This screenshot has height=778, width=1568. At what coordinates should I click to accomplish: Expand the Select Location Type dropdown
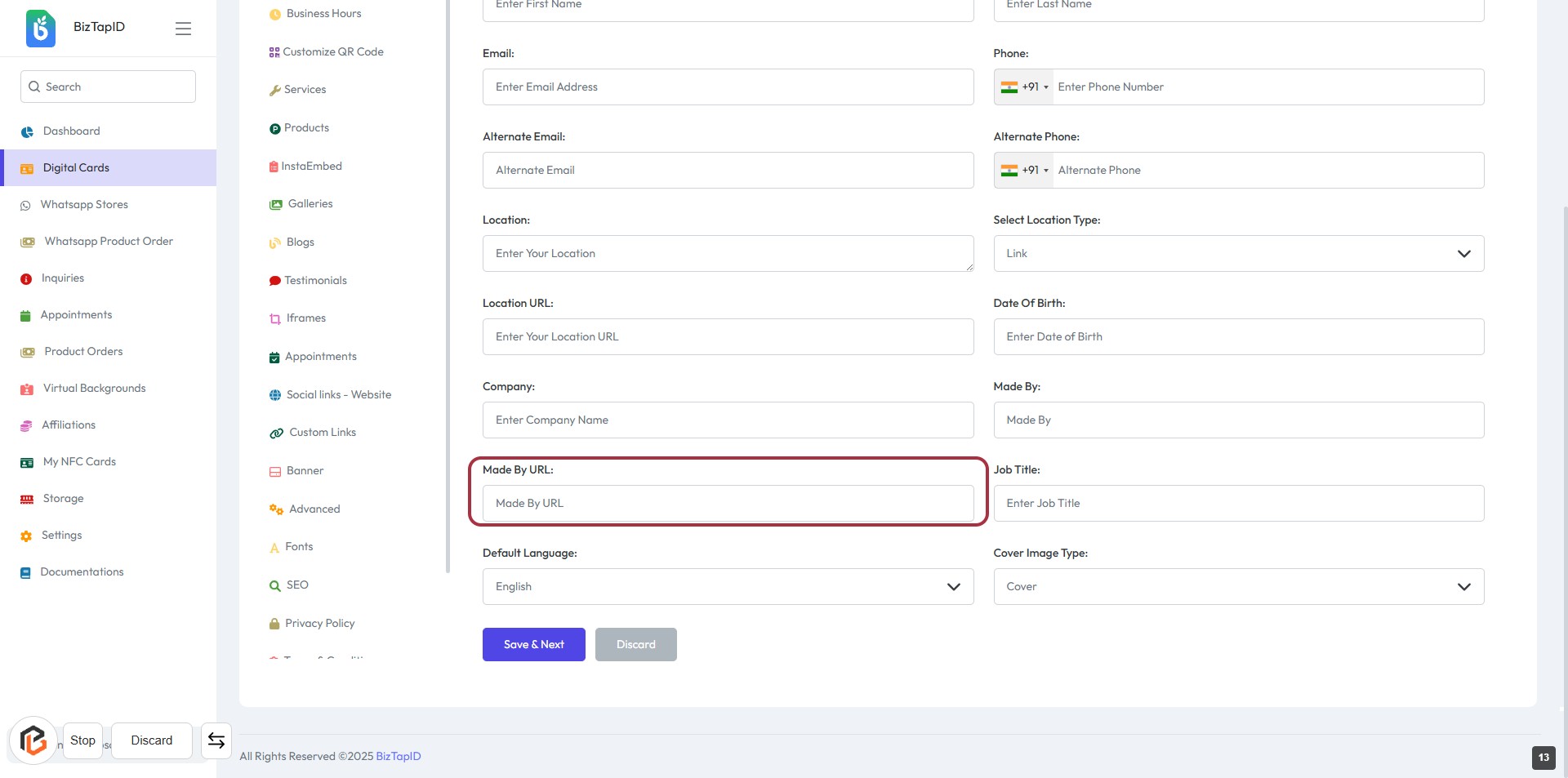tap(1238, 254)
